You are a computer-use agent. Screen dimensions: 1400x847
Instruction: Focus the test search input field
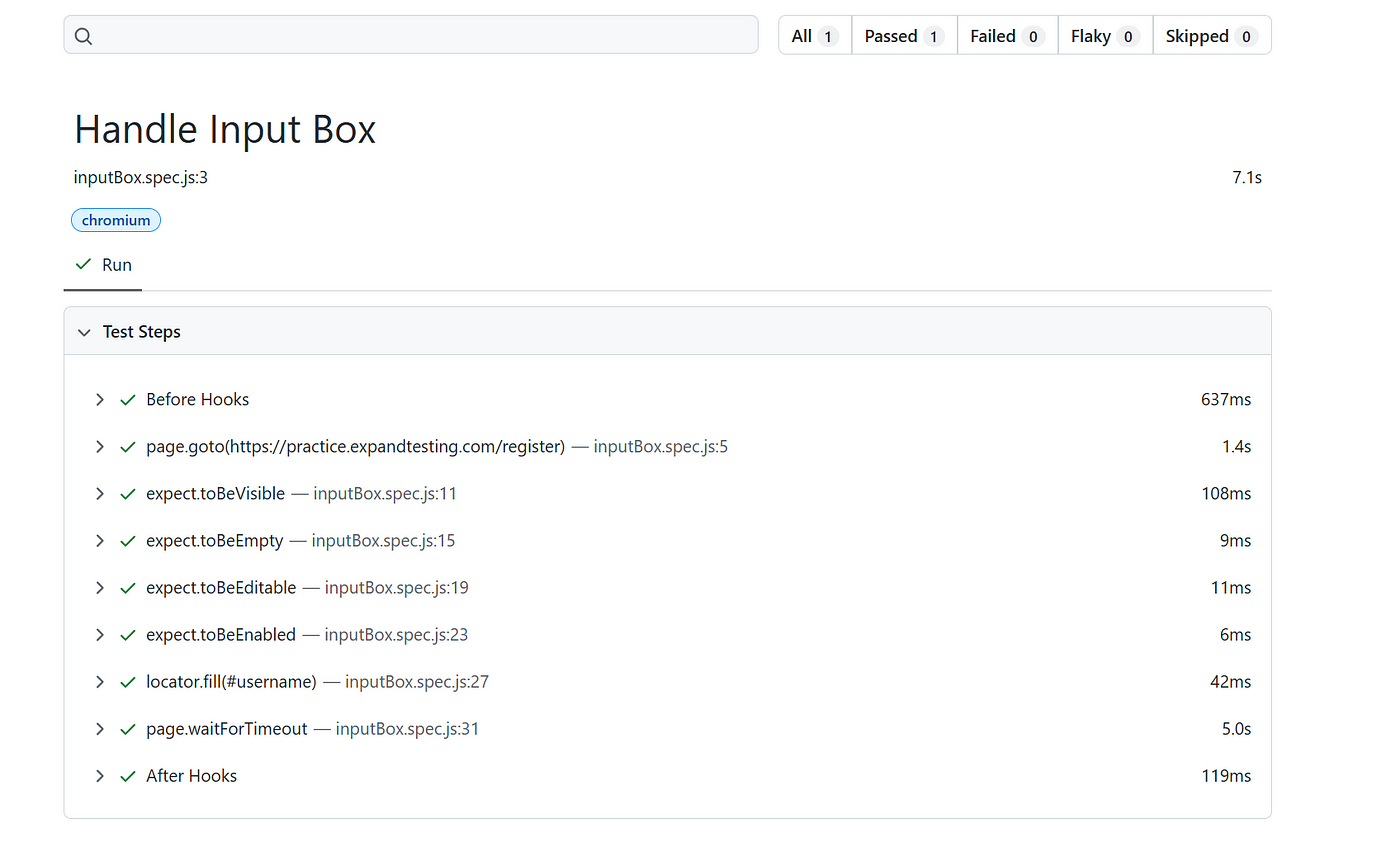pyautogui.click(x=411, y=35)
